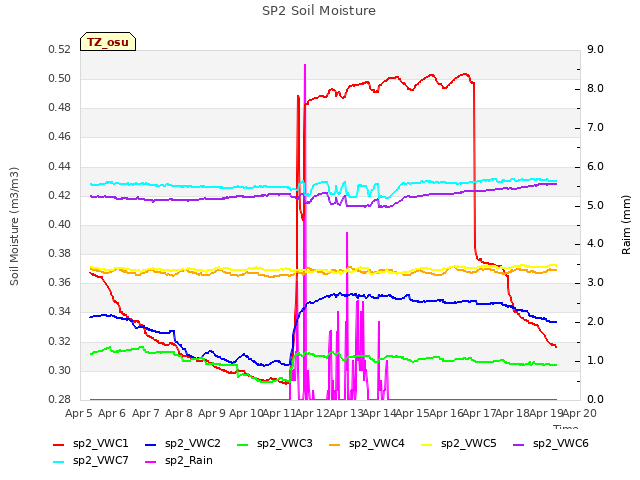Screen dimensions: 640x480
Task: Click the Apr 10 x-axis tick label
Action: click(246, 413)
